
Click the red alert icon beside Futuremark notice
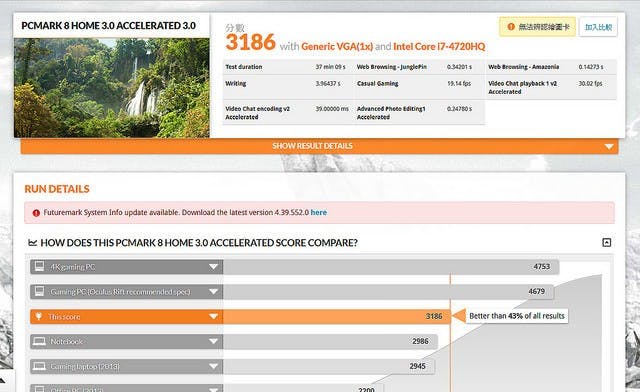click(x=36, y=213)
